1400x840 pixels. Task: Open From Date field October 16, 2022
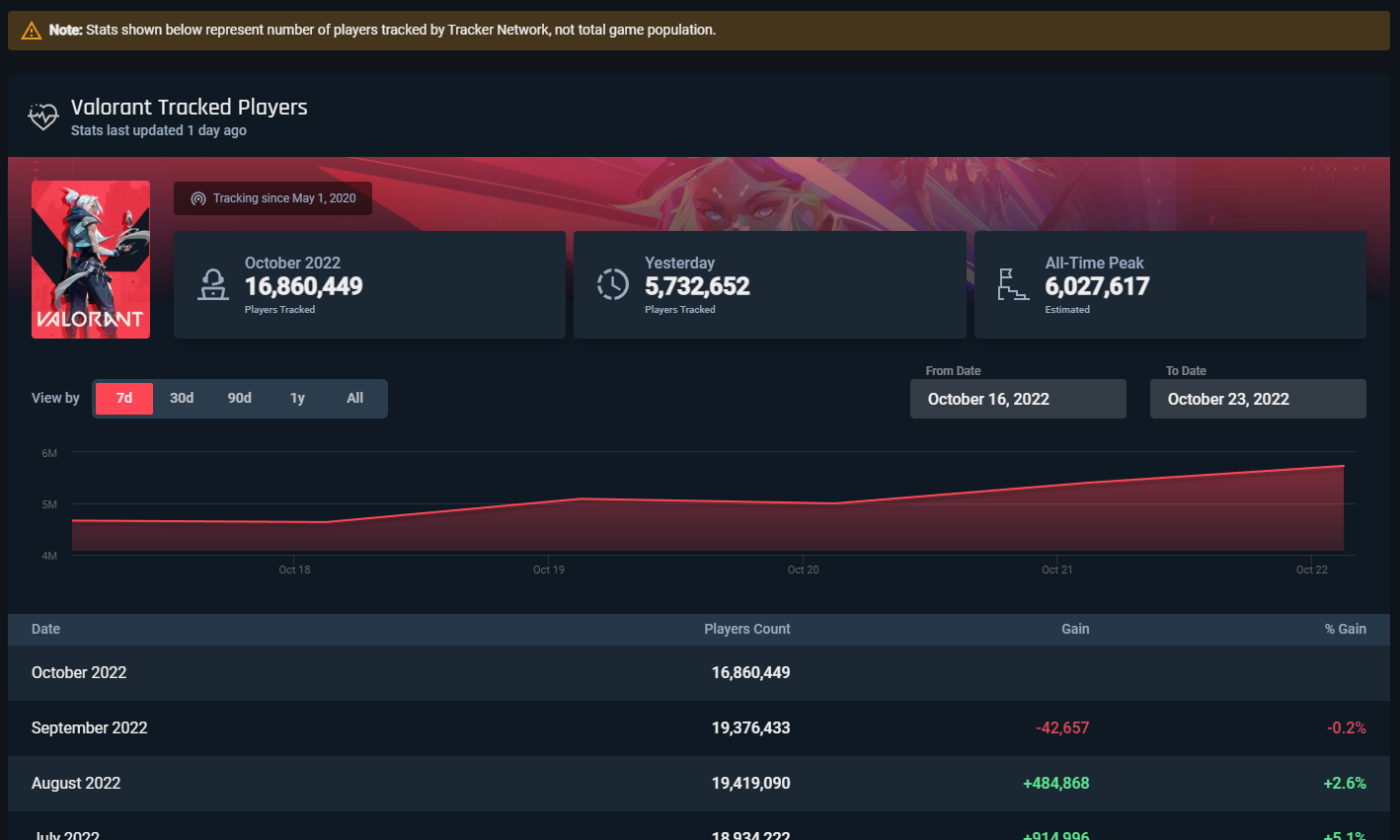click(1018, 399)
